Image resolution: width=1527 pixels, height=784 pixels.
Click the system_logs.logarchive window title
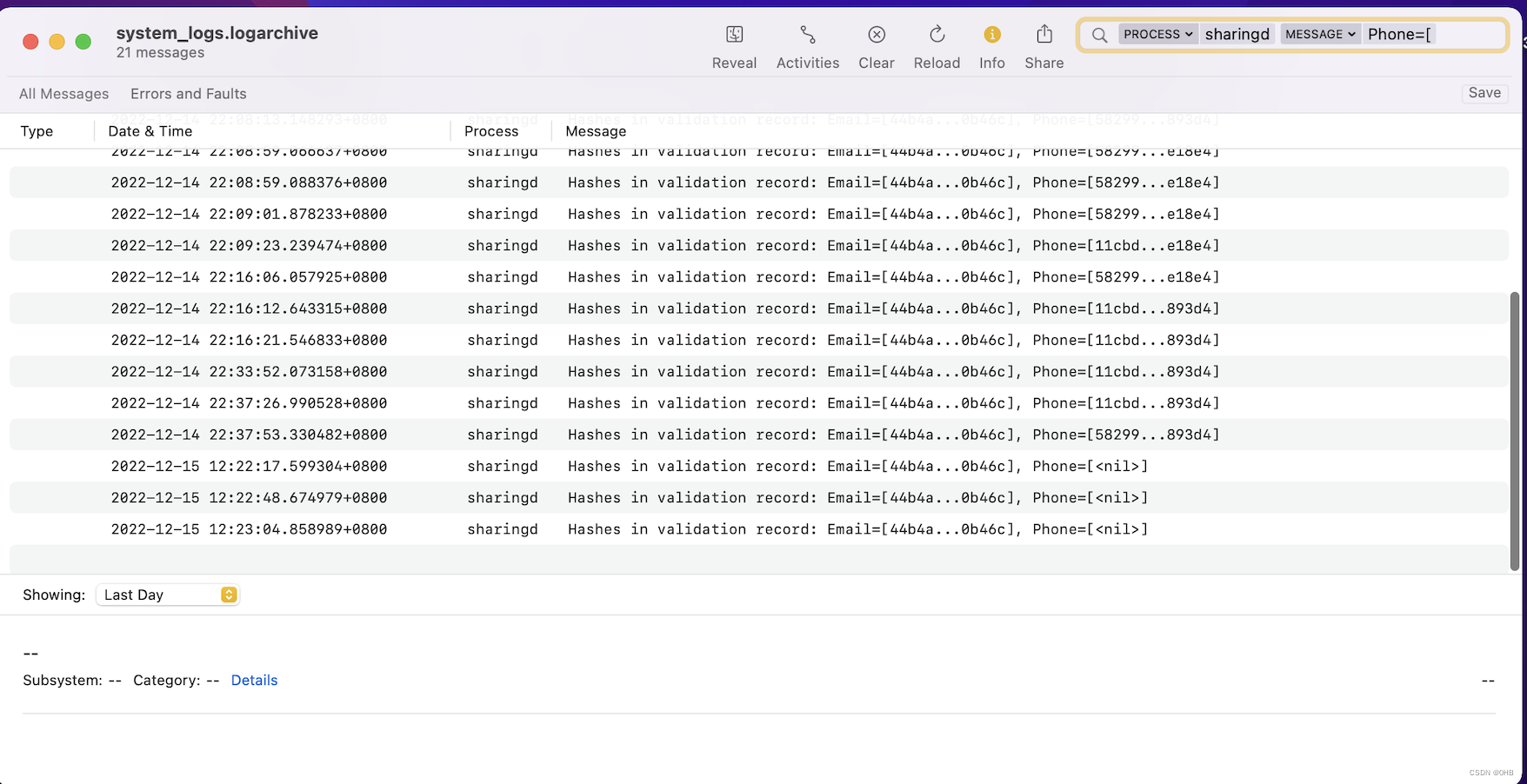[x=217, y=33]
